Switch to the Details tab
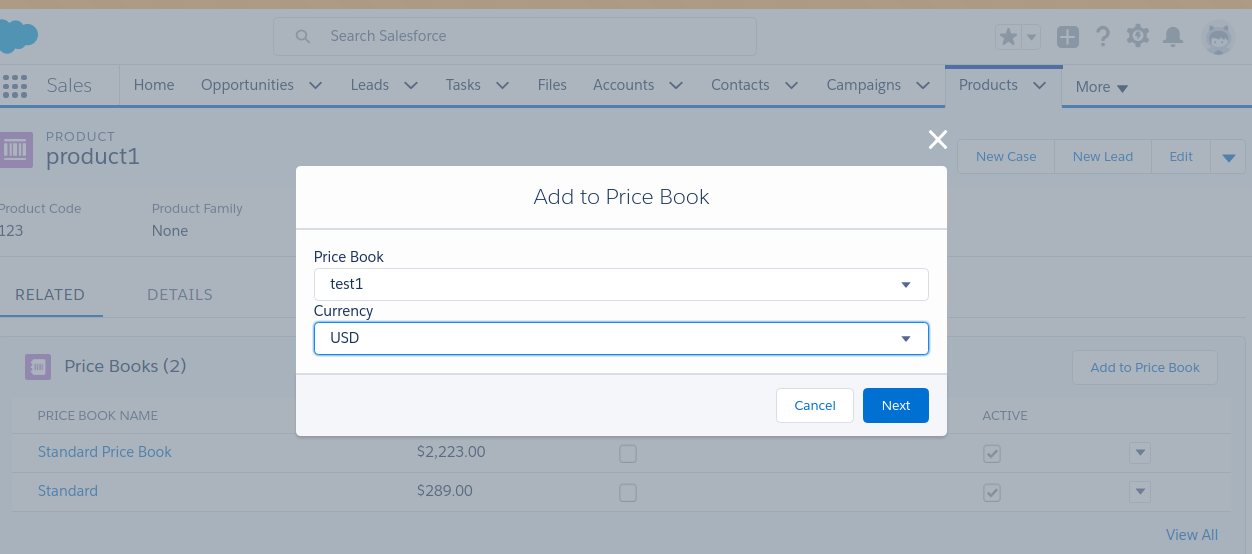 pos(180,295)
